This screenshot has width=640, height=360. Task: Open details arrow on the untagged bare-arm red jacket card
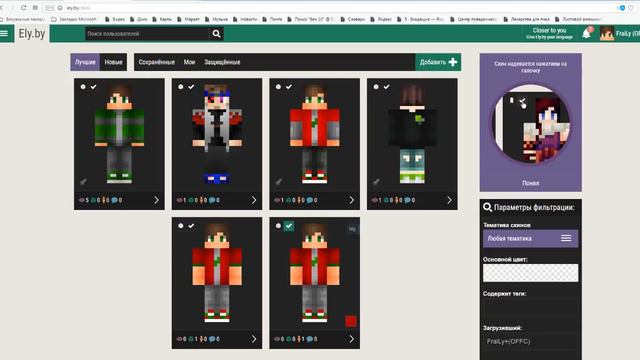point(254,339)
